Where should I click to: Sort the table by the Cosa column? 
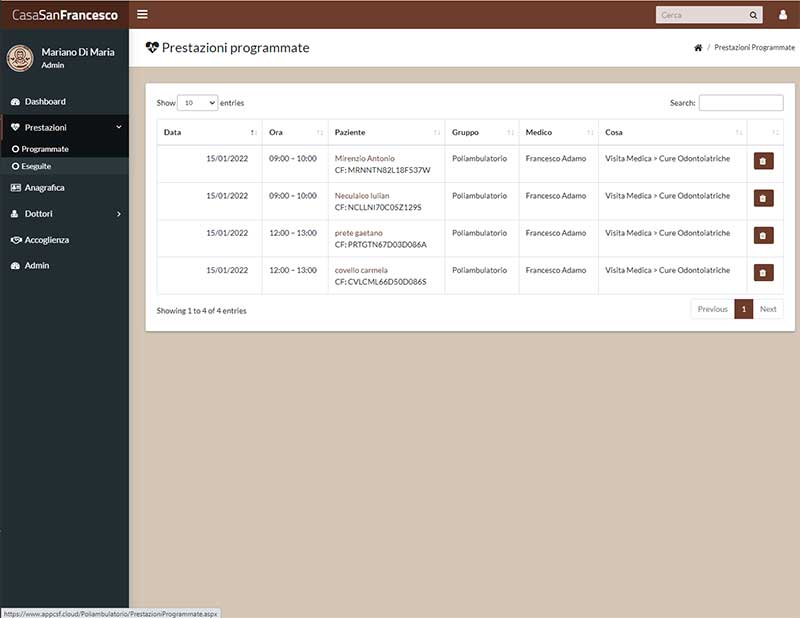point(672,132)
